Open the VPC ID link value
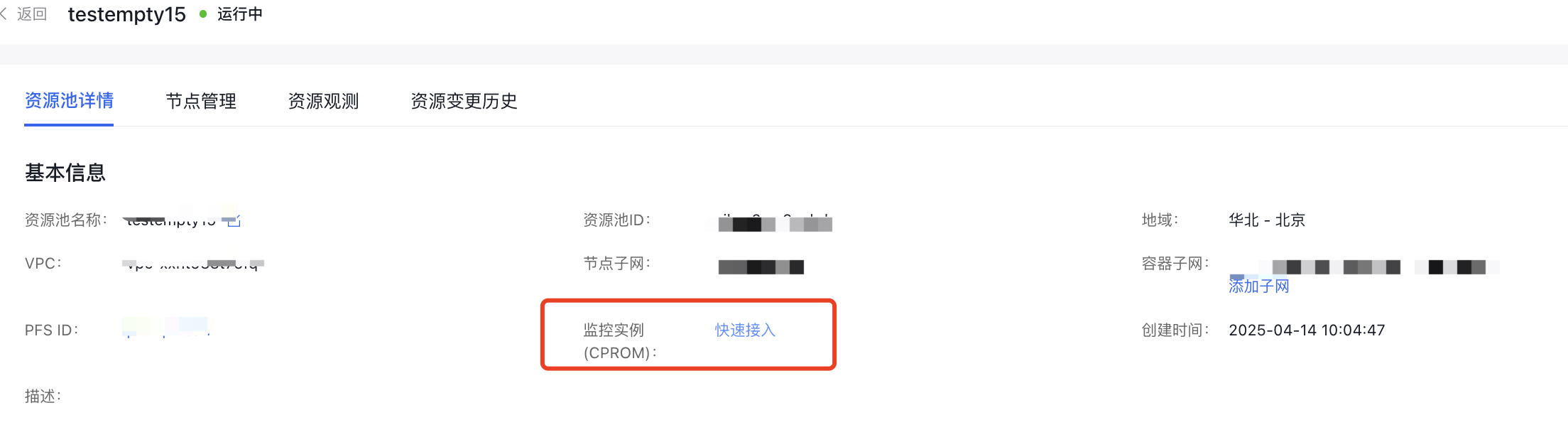 point(193,264)
